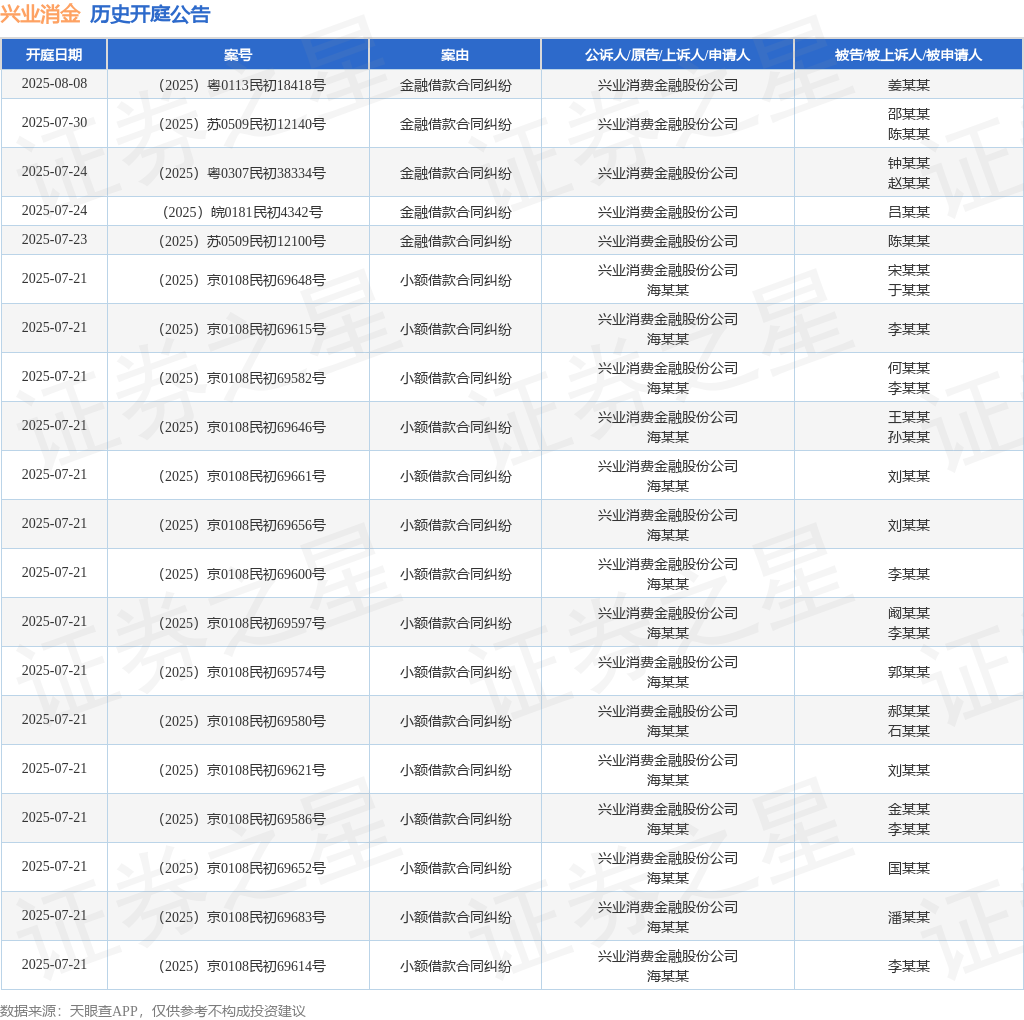Click defendant 吕某某
This screenshot has height=1020, width=1024.
click(x=908, y=212)
